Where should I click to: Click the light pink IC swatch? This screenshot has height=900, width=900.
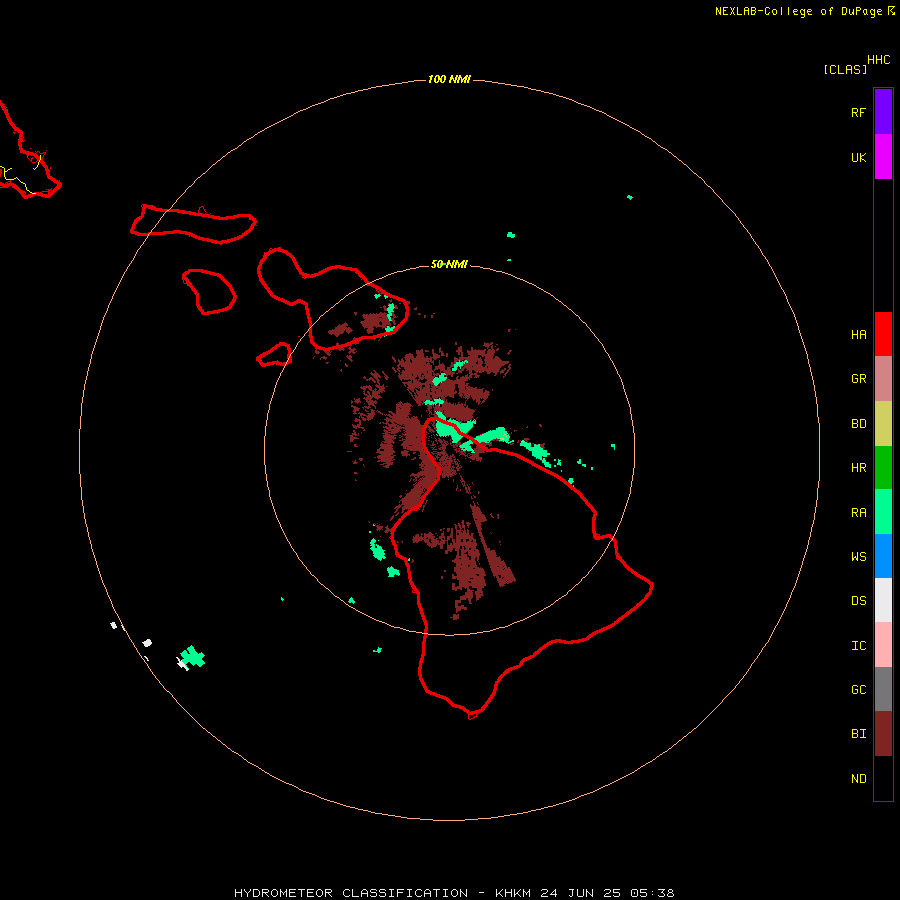coord(883,645)
